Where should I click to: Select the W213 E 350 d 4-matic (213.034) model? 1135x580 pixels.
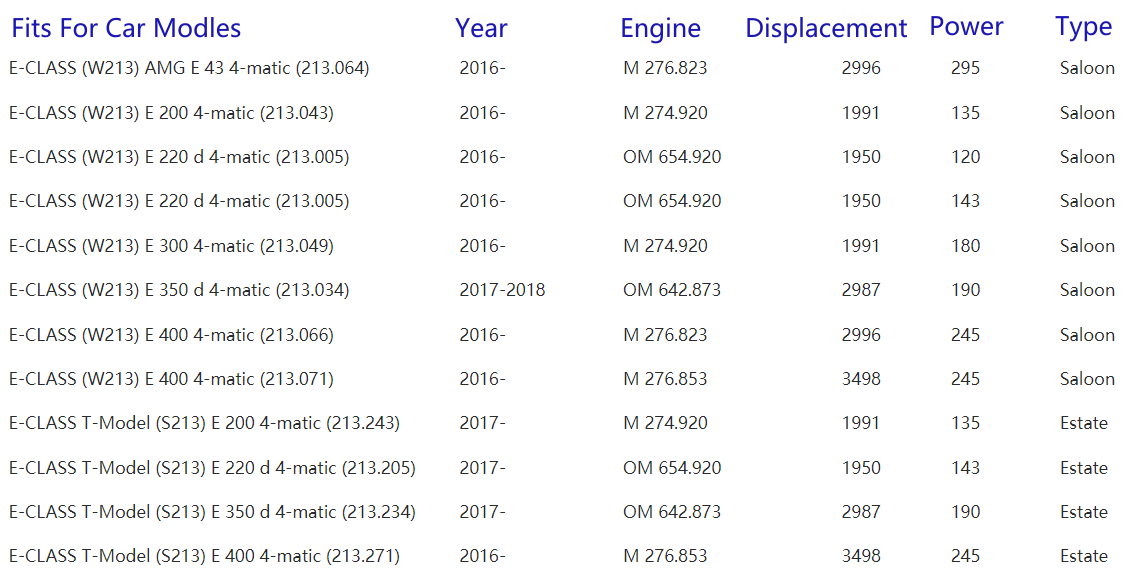click(179, 290)
